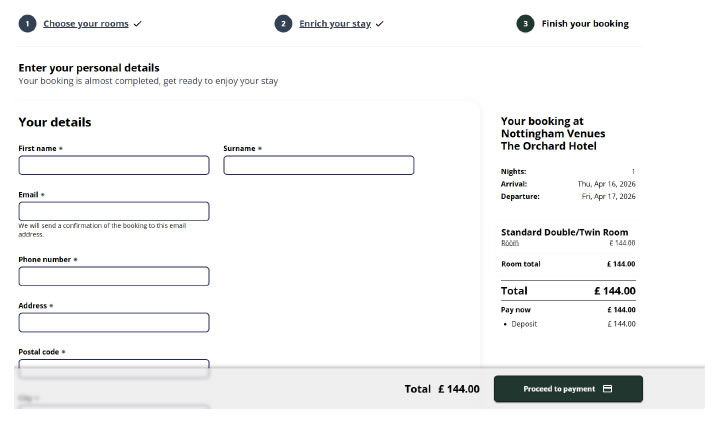Click the step 1 number circle
The image size is (722, 434).
(28, 24)
